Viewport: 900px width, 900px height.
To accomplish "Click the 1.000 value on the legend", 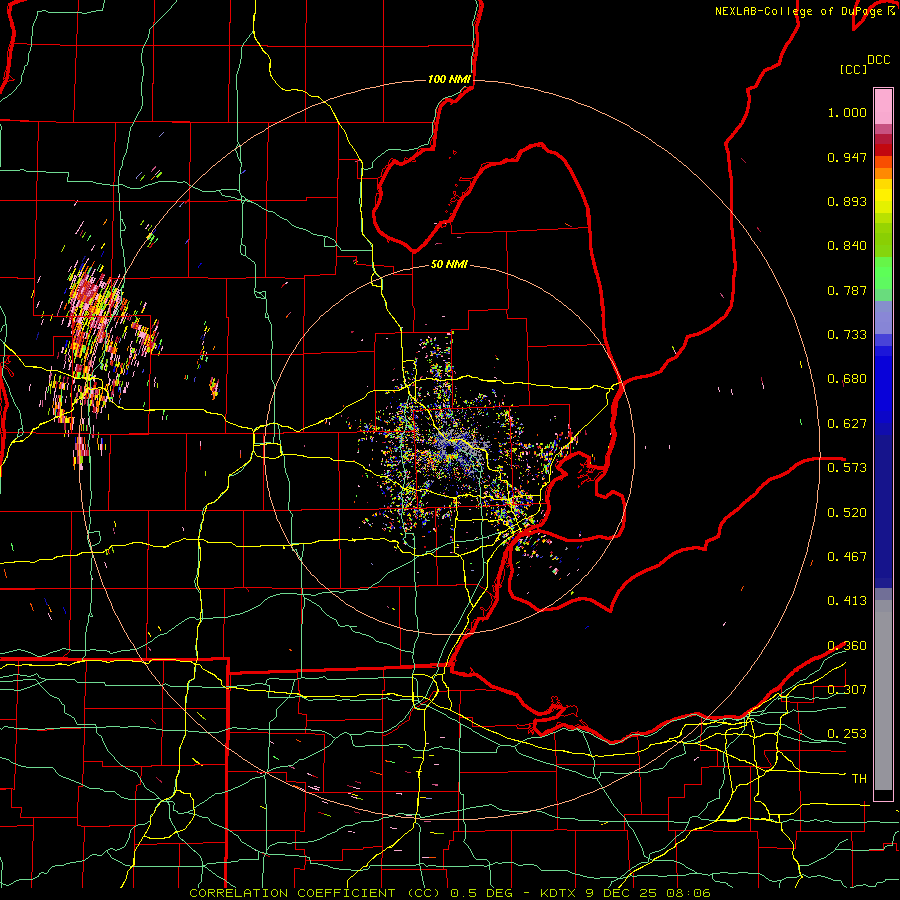I will click(x=847, y=112).
